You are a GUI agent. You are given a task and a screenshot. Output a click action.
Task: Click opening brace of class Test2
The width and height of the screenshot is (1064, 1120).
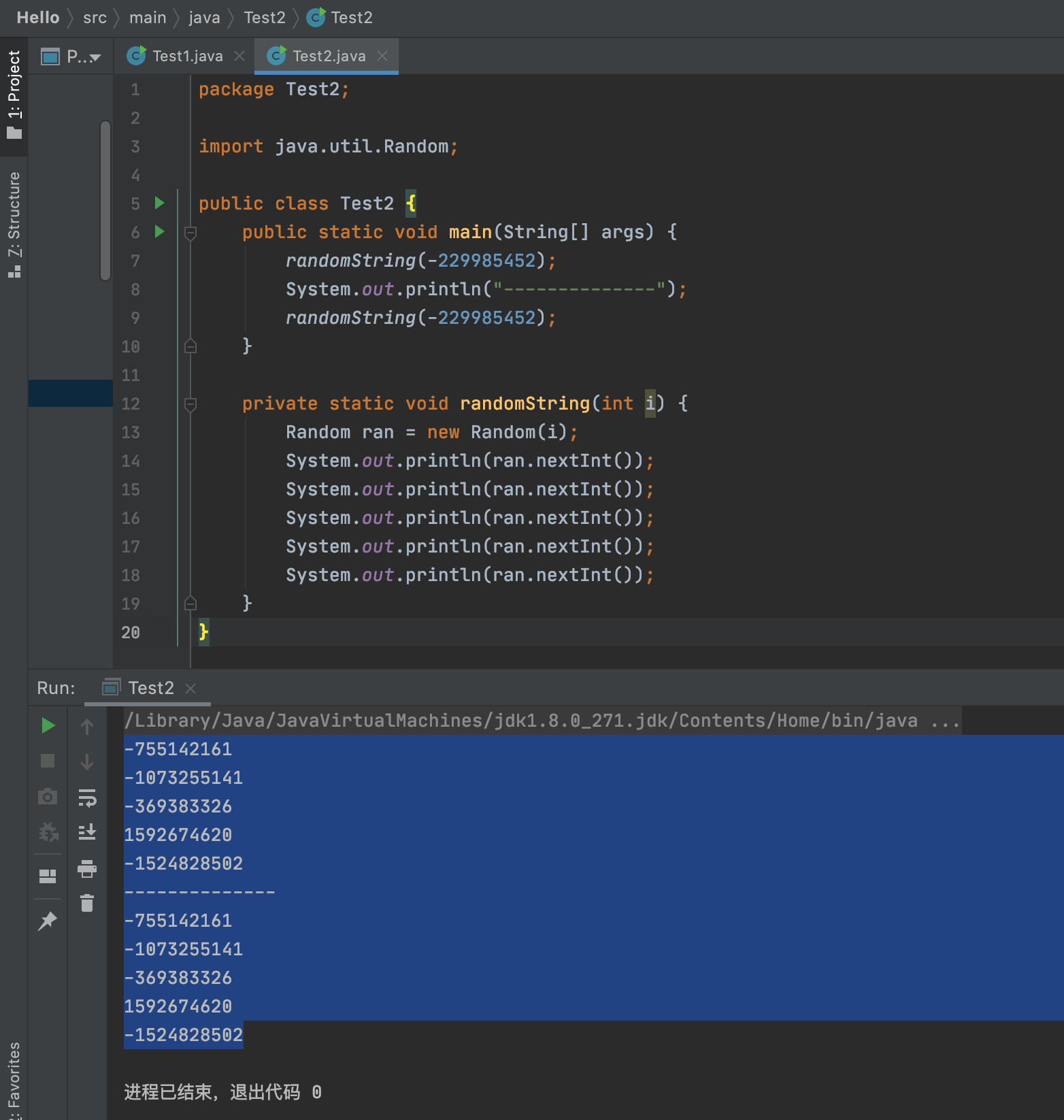click(410, 203)
